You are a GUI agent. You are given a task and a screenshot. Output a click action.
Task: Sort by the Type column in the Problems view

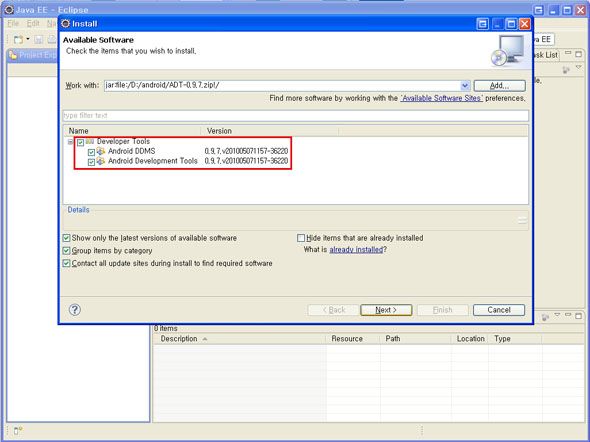point(515,339)
